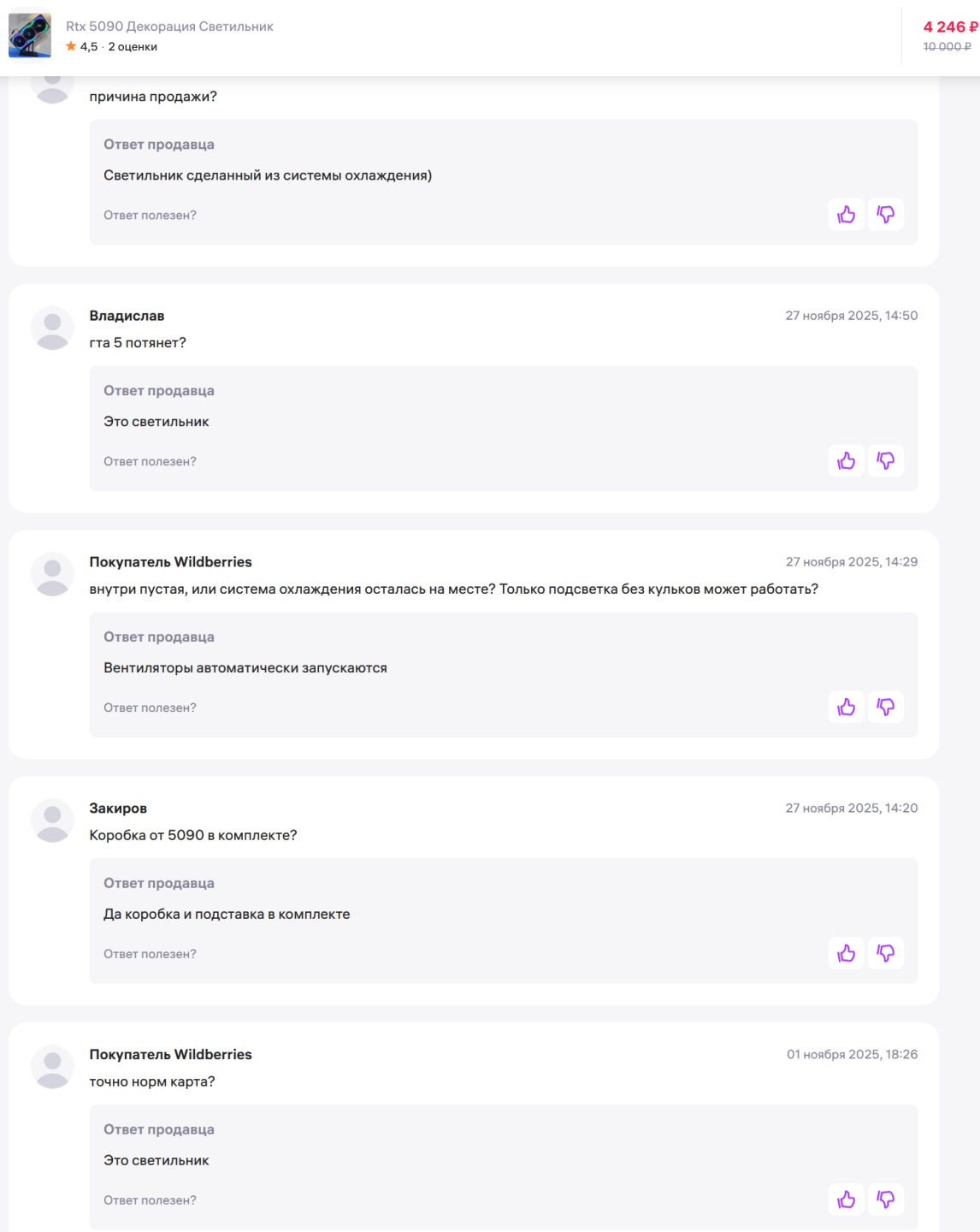Image resolution: width=980 pixels, height=1232 pixels.
Task: Dislike the seller answer about cooling system lamp
Action: coord(886,215)
